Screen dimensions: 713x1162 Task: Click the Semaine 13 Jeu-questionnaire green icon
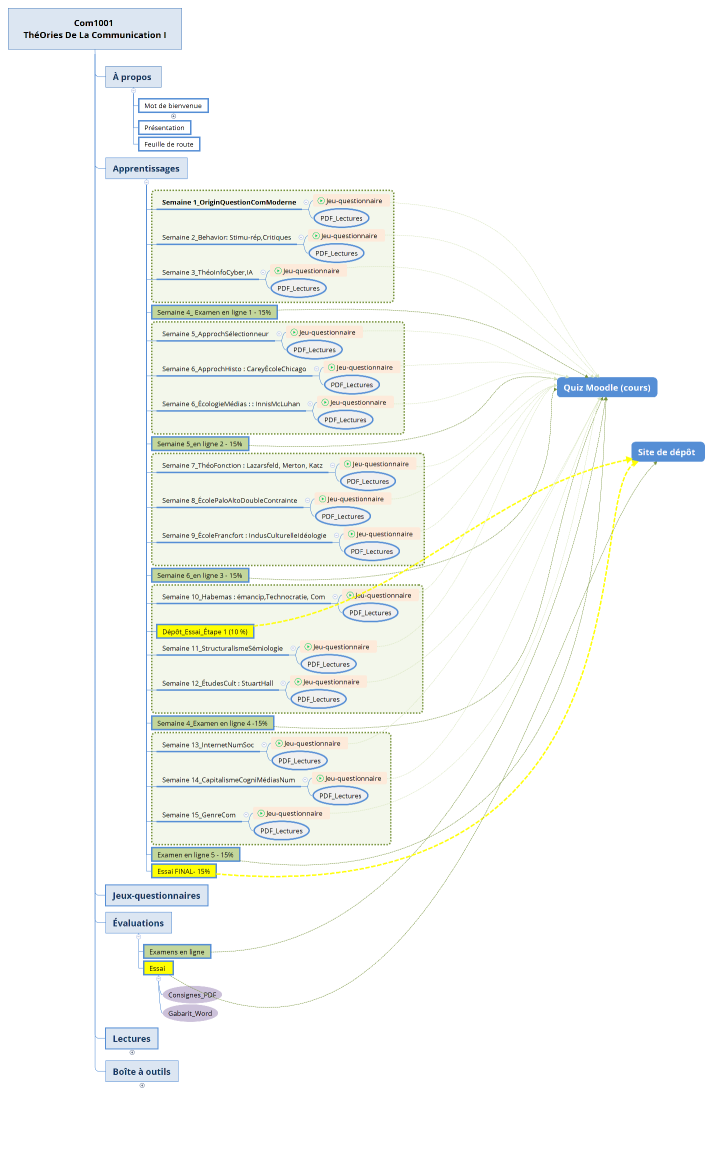279,744
